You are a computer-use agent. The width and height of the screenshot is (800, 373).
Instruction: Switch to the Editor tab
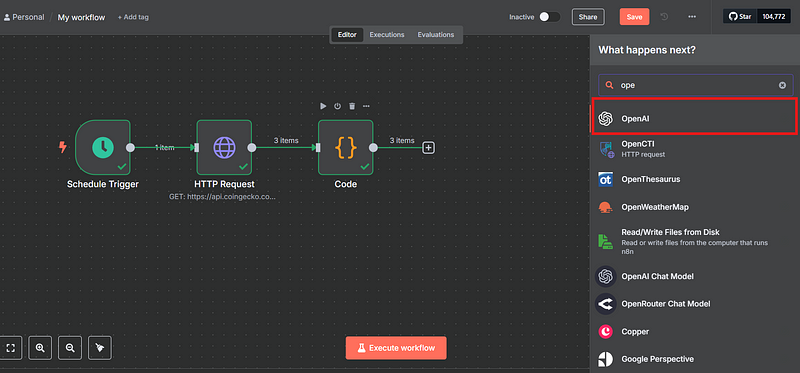coord(347,35)
